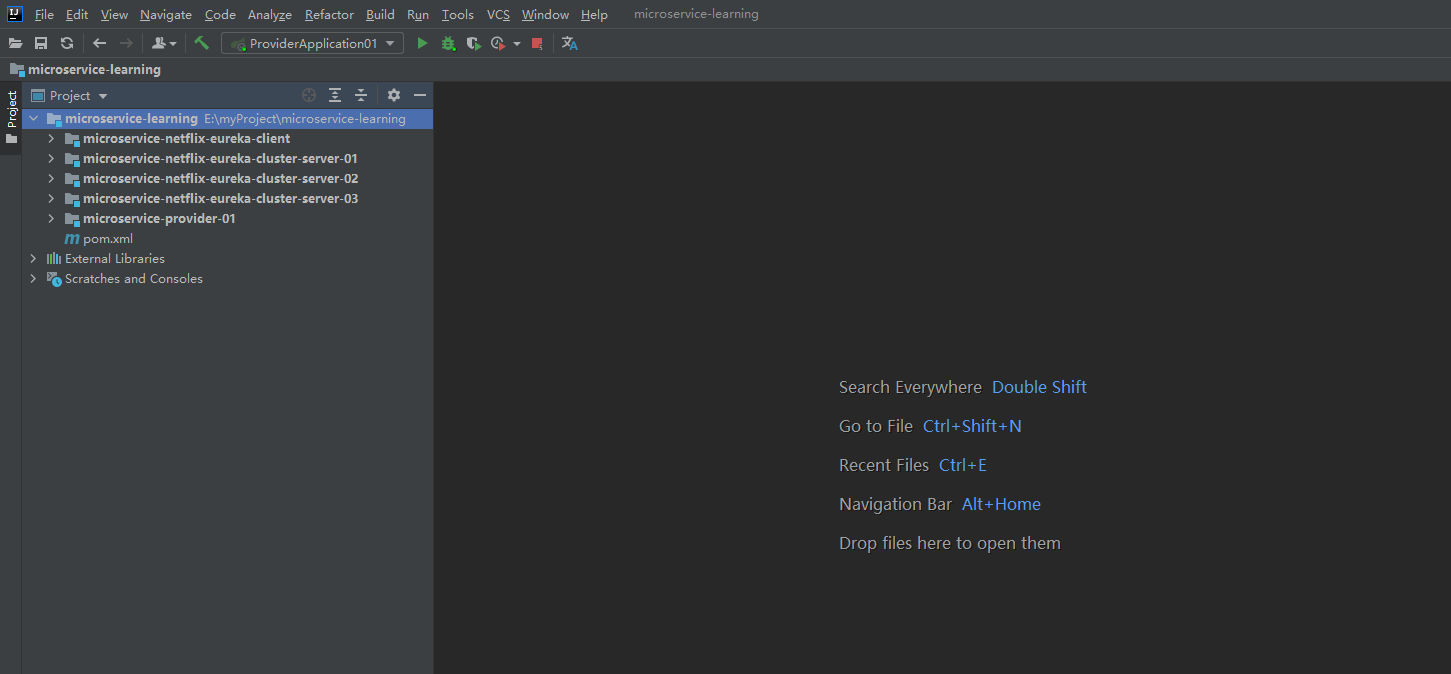Click the Save All disk icon
Viewport: 1451px width, 674px height.
coord(41,43)
